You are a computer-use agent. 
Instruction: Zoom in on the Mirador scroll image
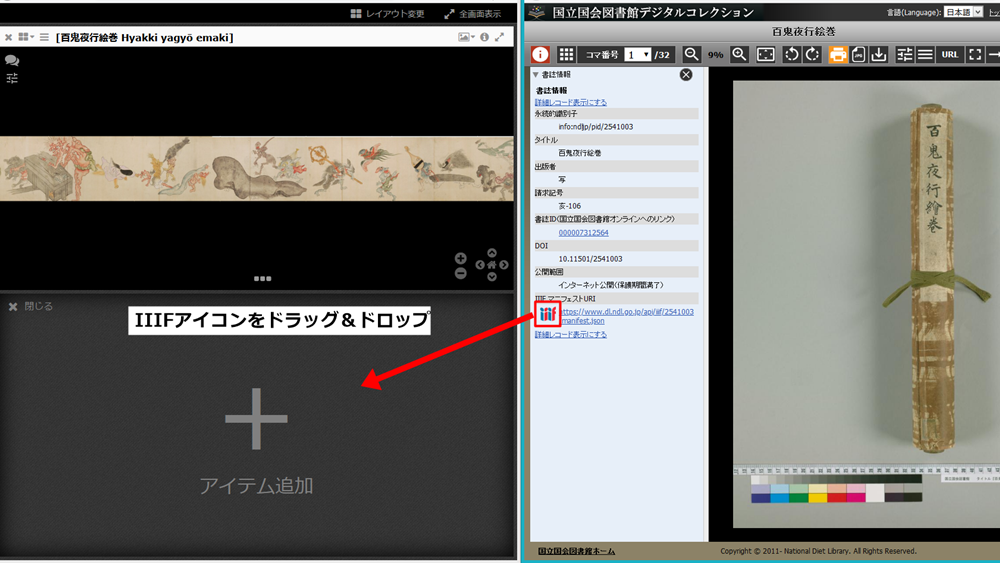click(x=460, y=258)
